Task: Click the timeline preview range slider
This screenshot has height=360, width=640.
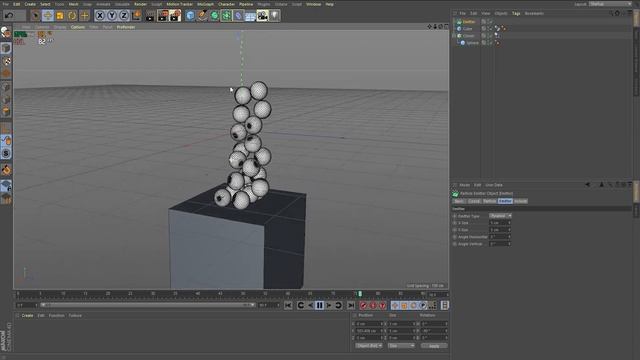Action: point(148,305)
